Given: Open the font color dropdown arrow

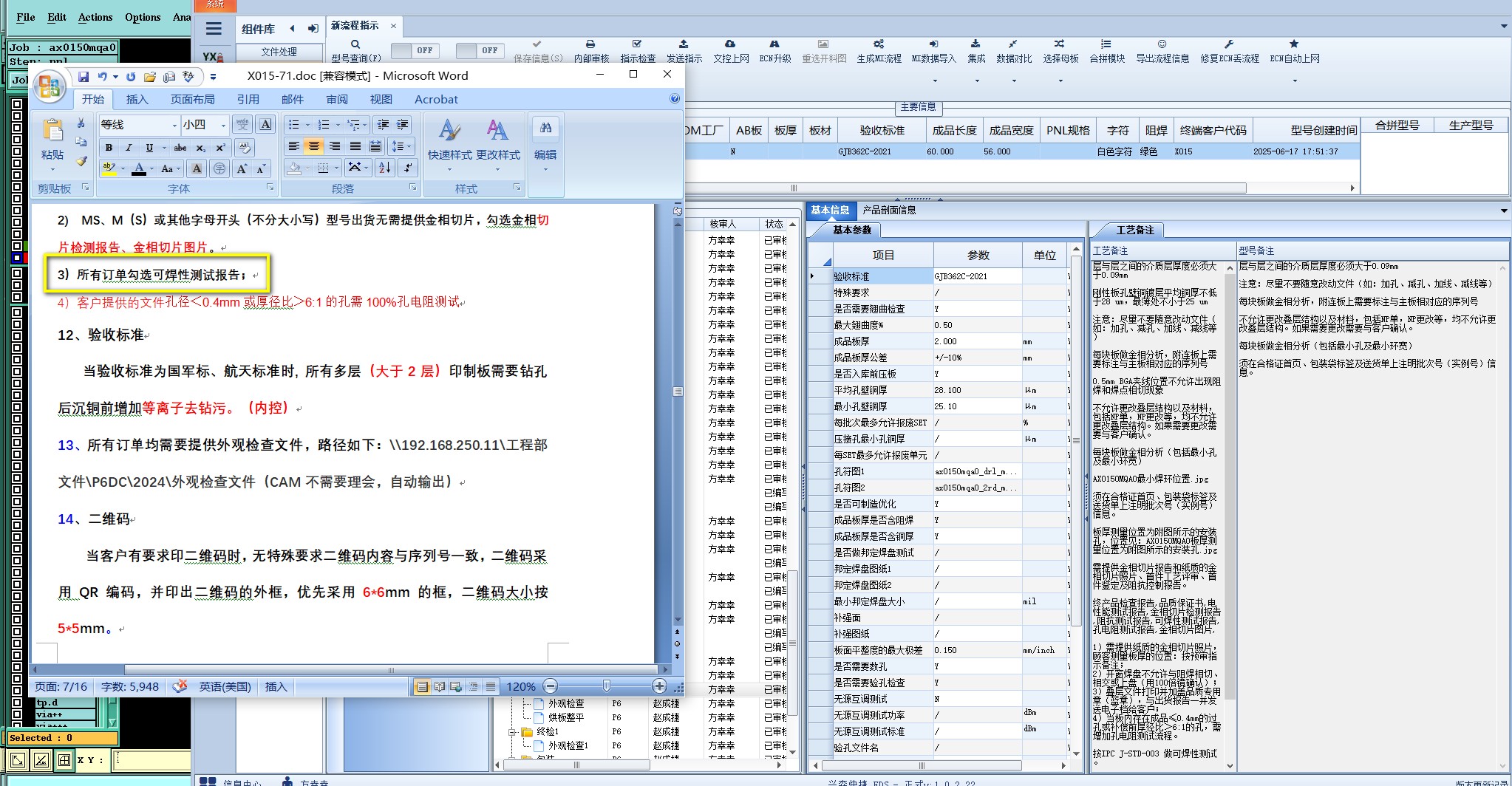Looking at the screenshot, I should click(152, 168).
